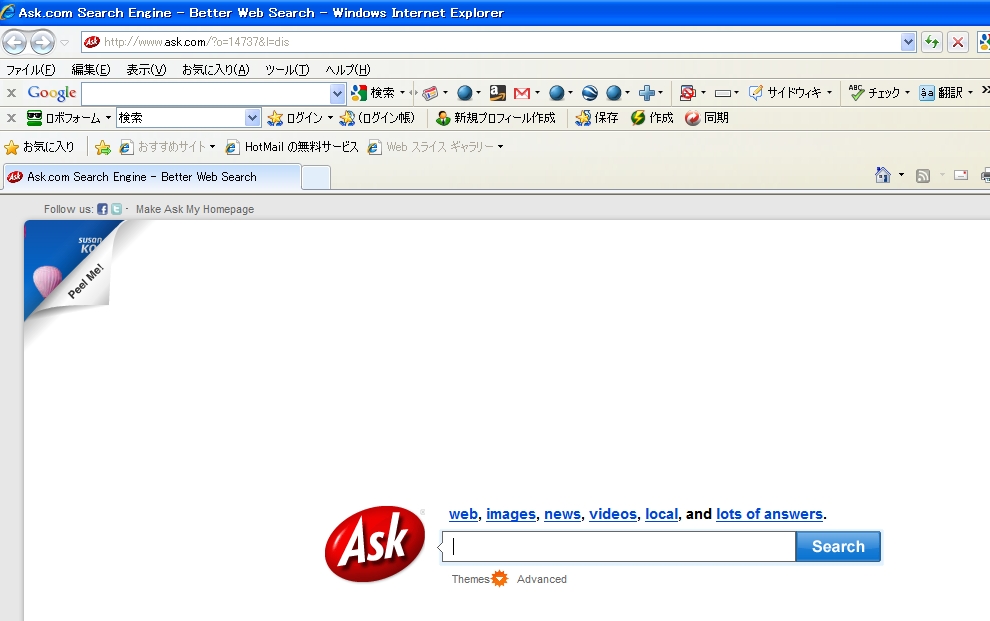This screenshot has height=621, width=990.
Task: Click the red Ask logo
Action: pos(375,544)
